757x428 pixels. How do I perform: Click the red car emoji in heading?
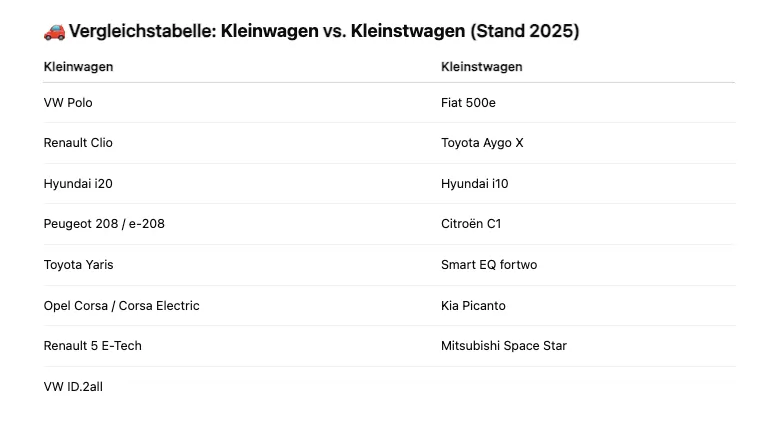pyautogui.click(x=54, y=31)
